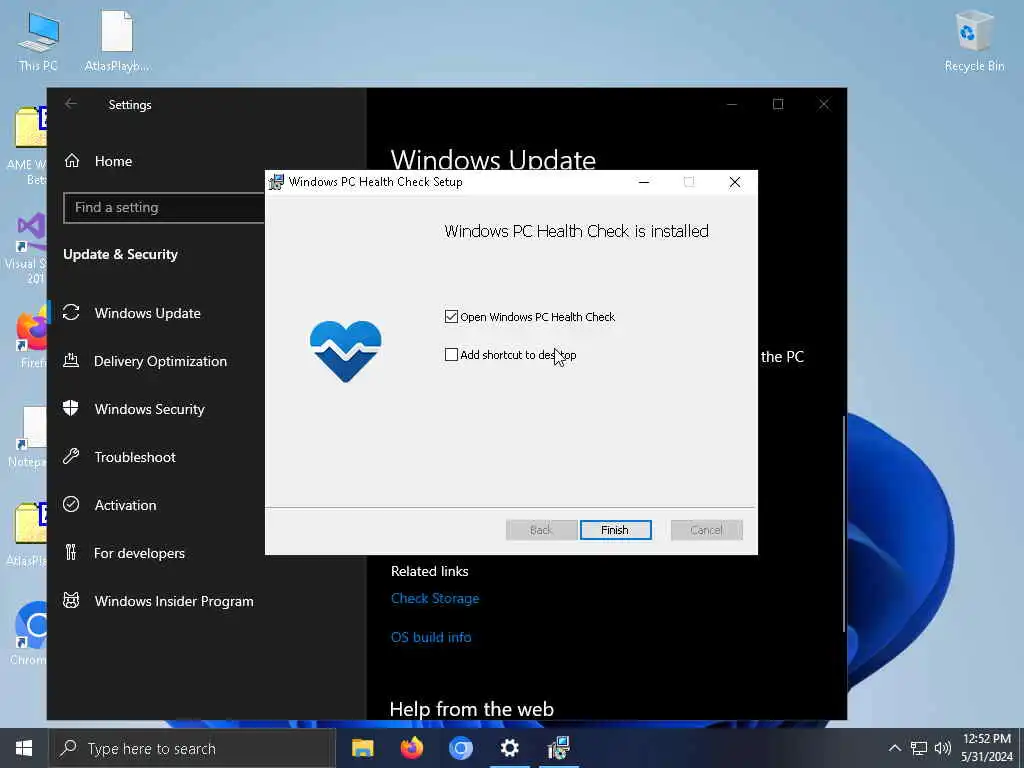Minimize the PC Health Check Setup dialog
Viewport: 1024px width, 768px height.
coord(644,182)
